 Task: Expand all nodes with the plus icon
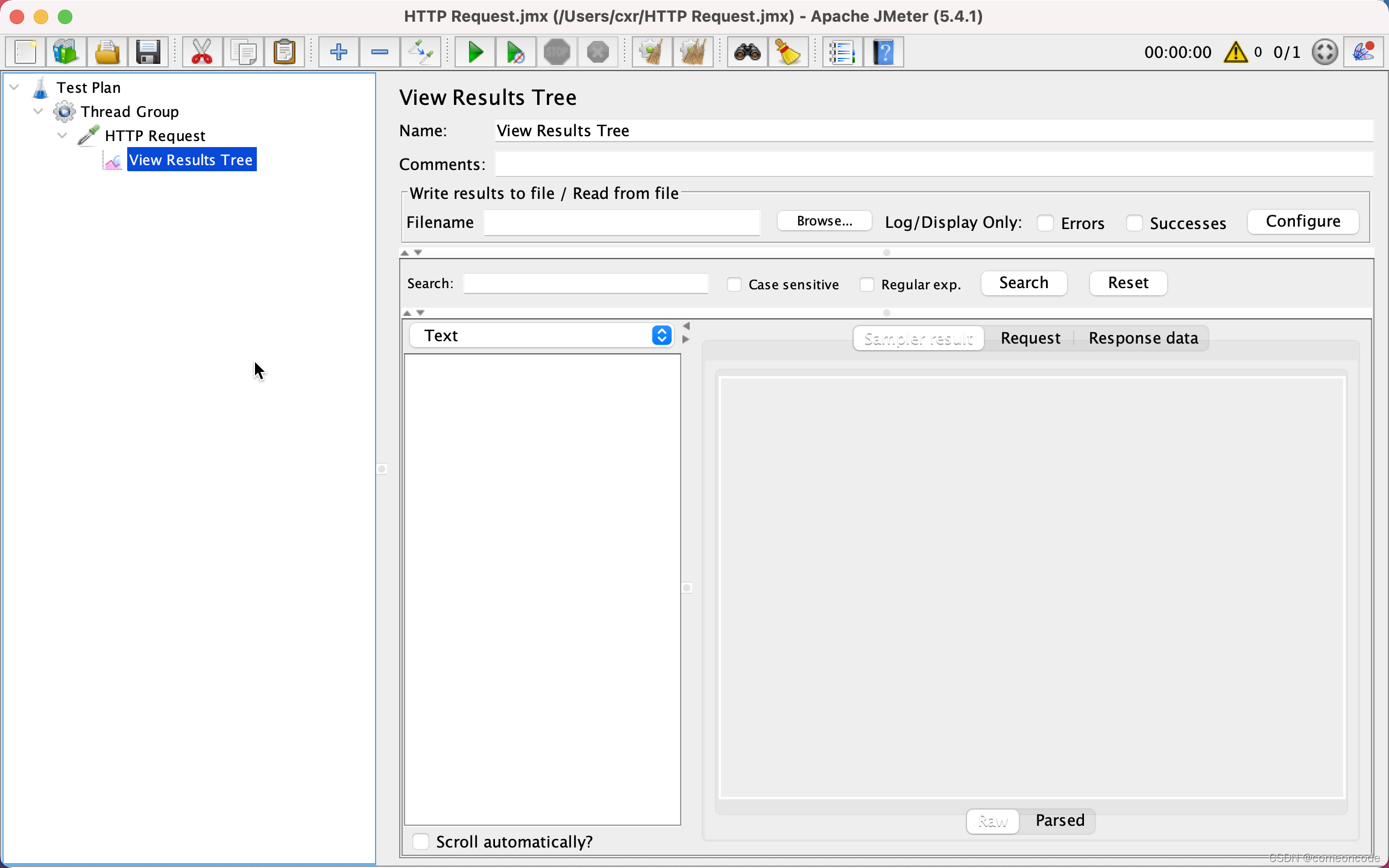pos(338,52)
